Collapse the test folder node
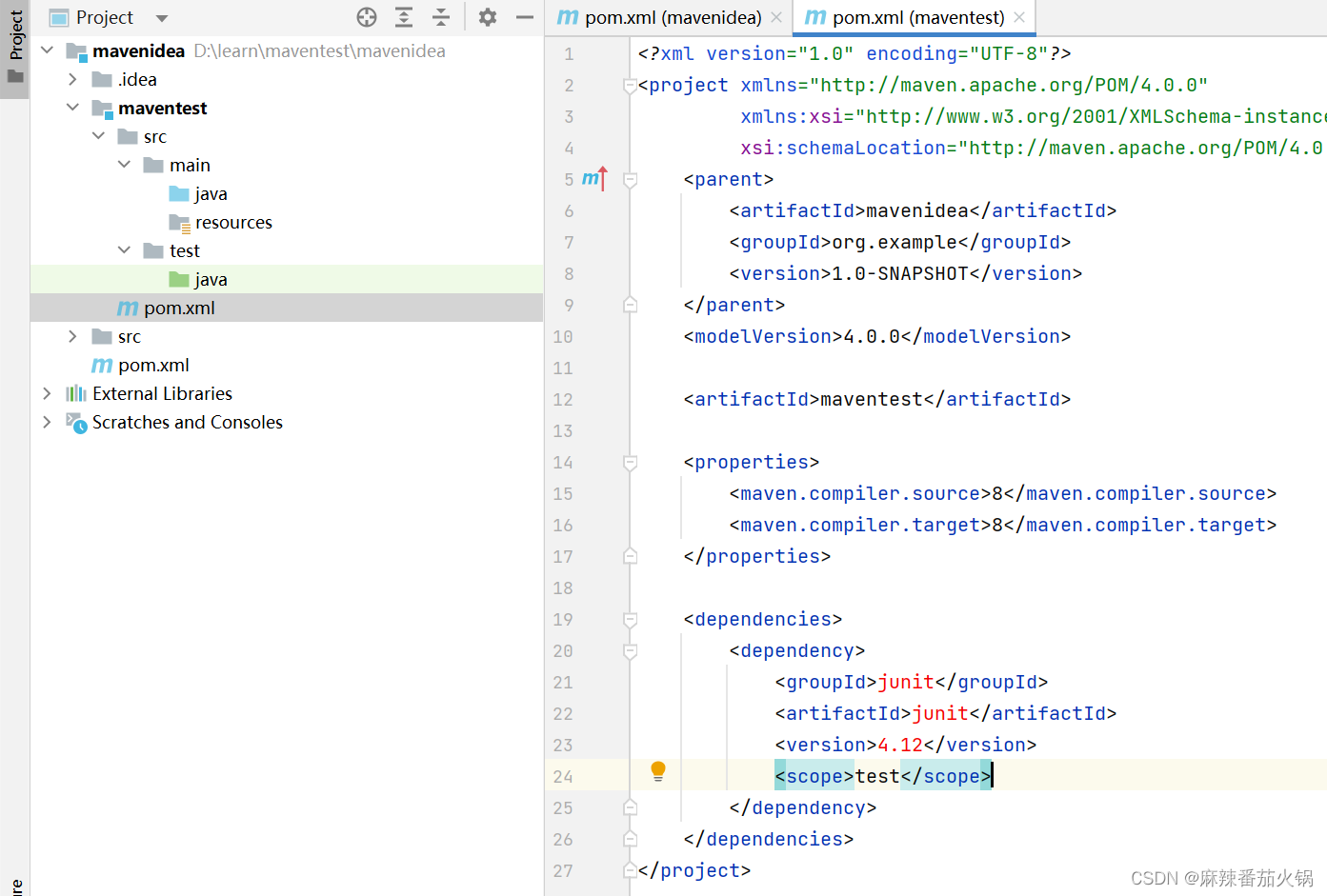Image resolution: width=1327 pixels, height=896 pixels. [125, 250]
